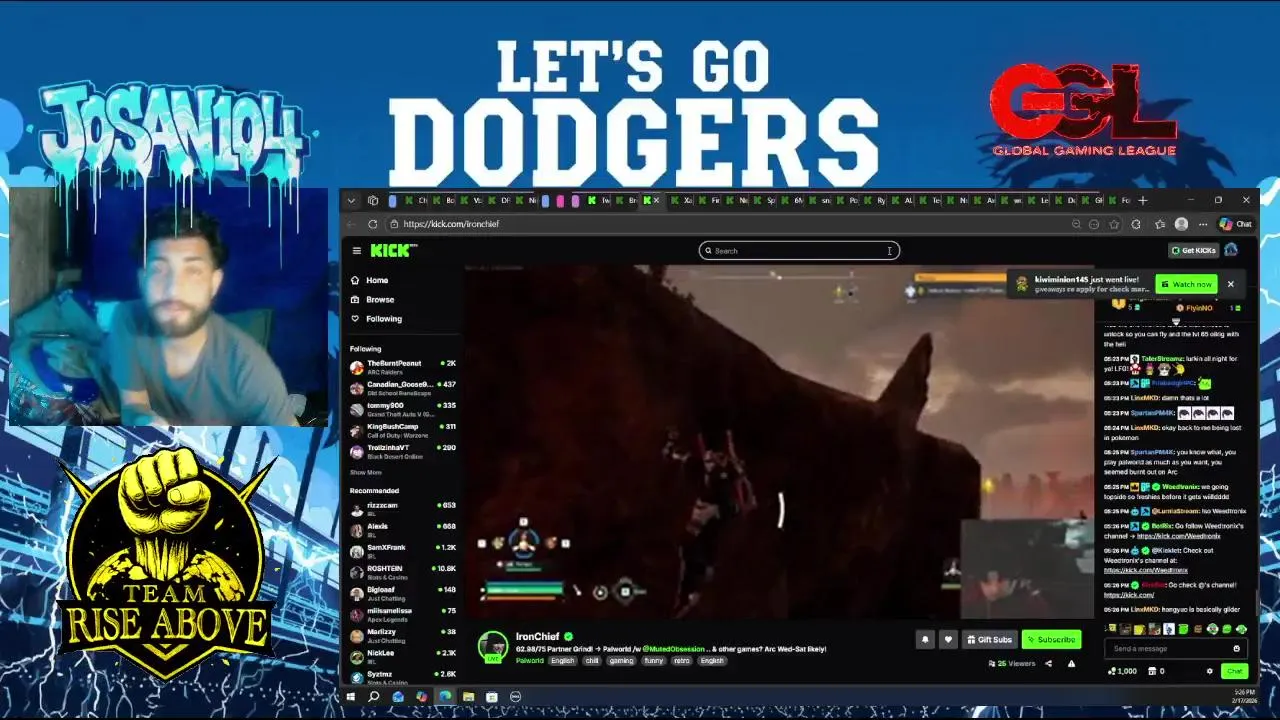Click the 1,000 KICKs balance
Screen dimensions: 1280x720
tap(1123, 671)
